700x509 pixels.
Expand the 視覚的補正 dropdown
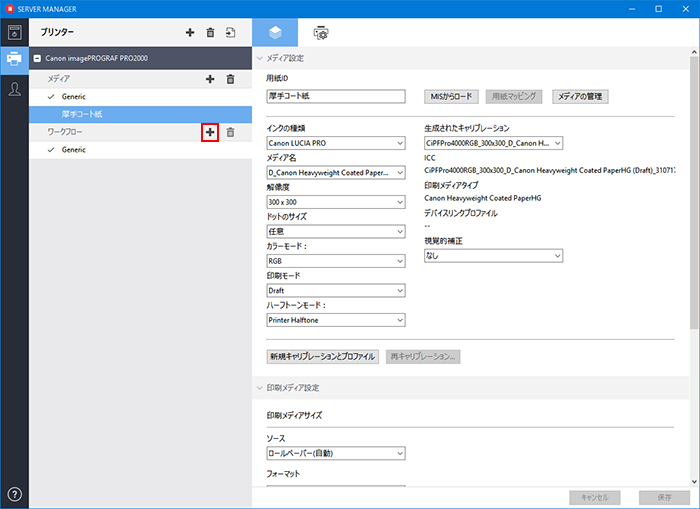493,255
